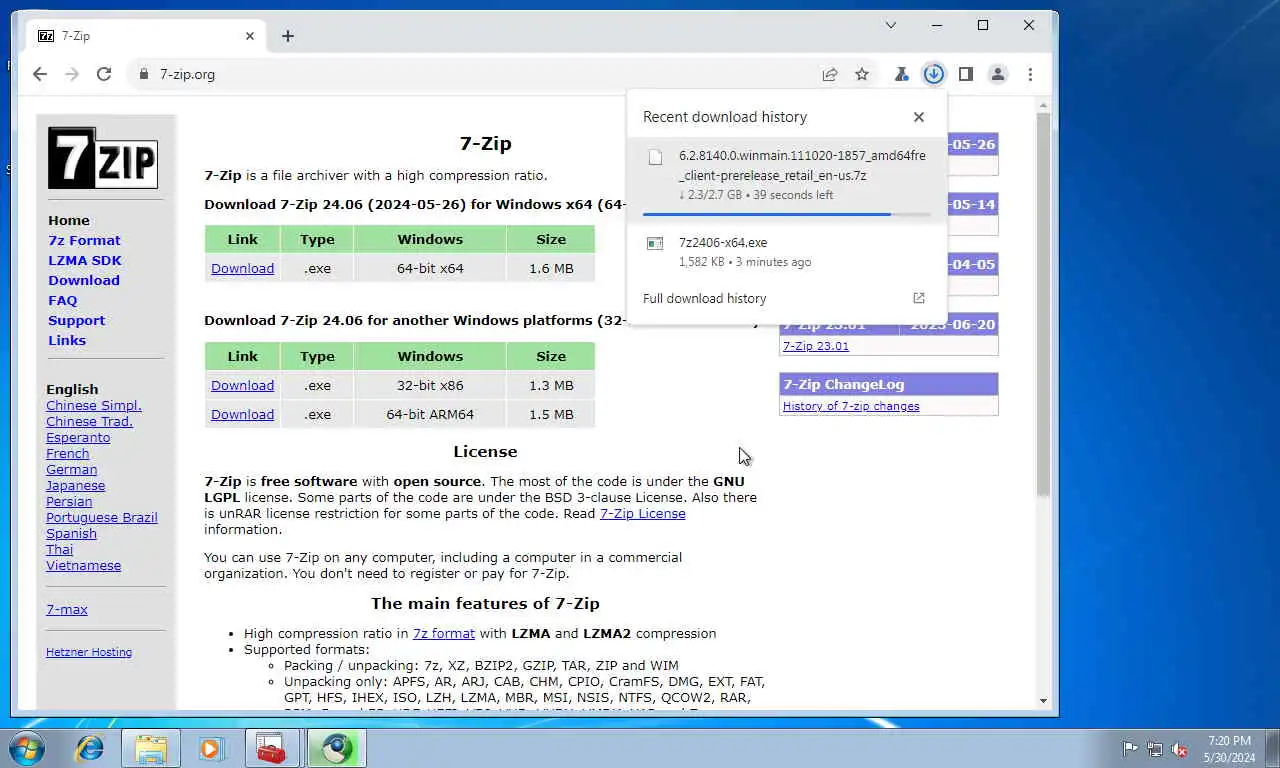Click the download progress bar
Screen dimensions: 1280x768
[x=787, y=214]
